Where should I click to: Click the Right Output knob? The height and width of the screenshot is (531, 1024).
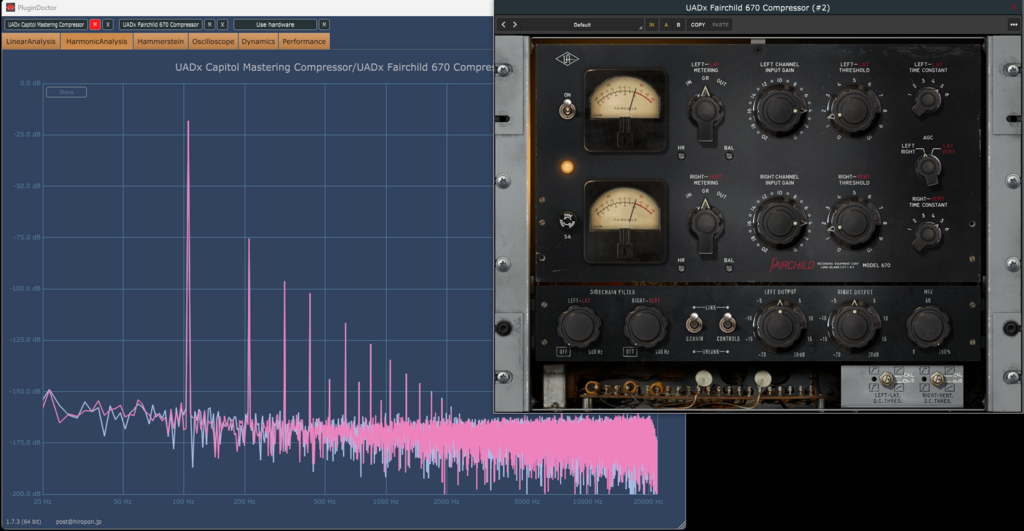point(854,327)
